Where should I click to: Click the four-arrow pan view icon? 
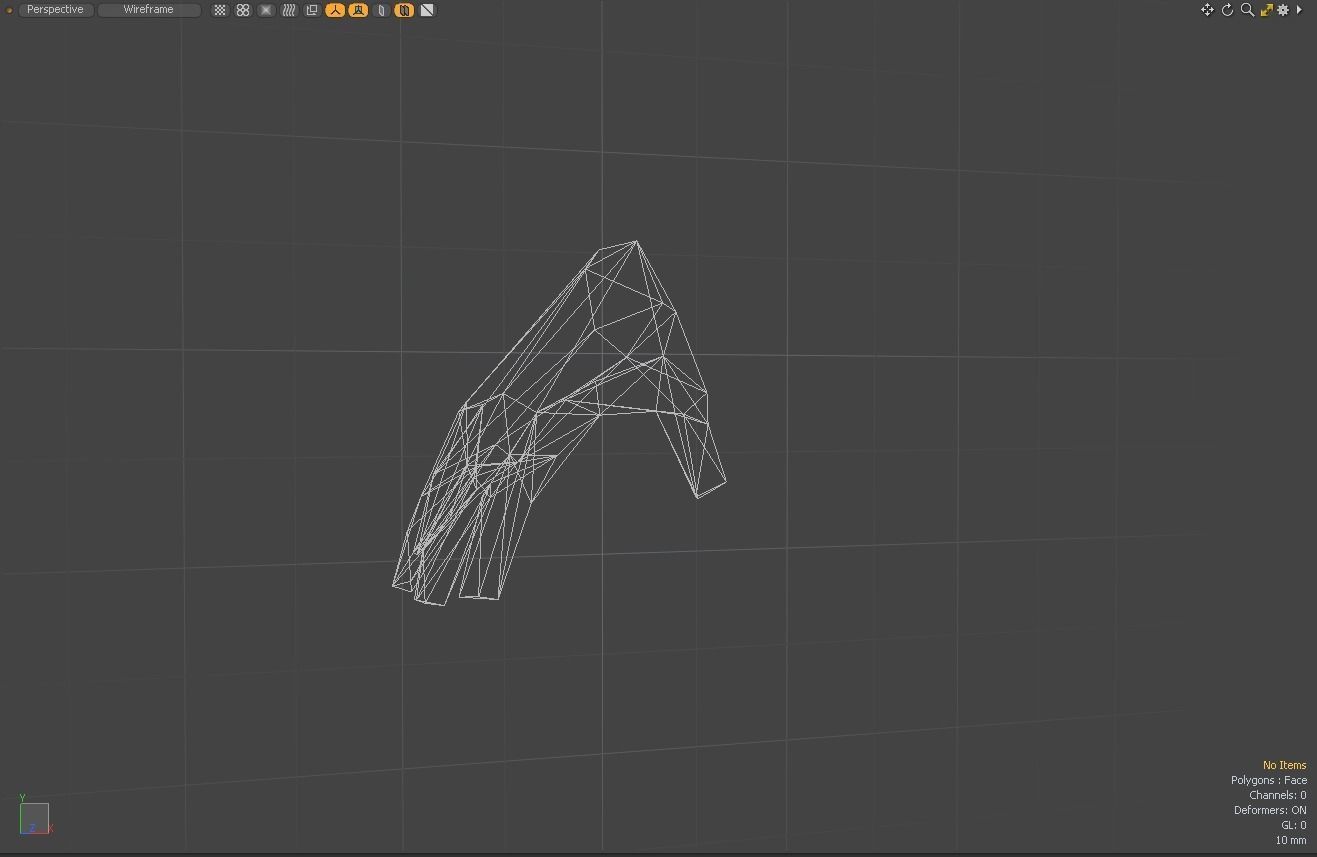point(1207,10)
